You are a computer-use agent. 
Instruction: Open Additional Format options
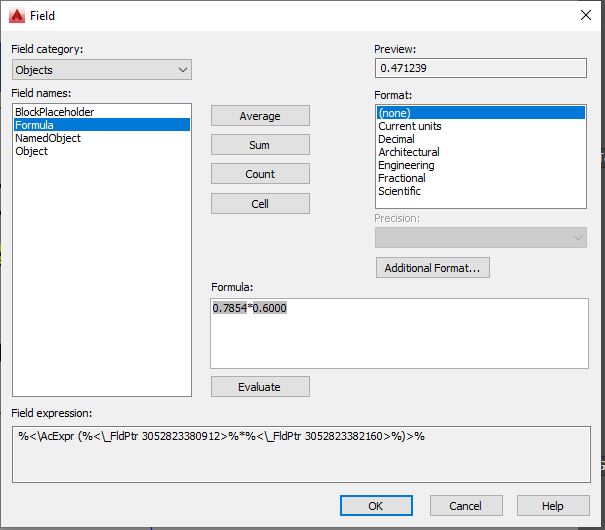(x=433, y=268)
